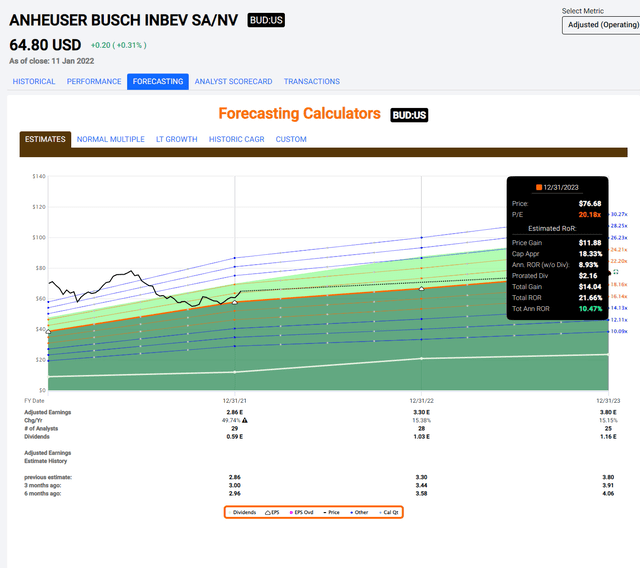Image resolution: width=640 pixels, height=568 pixels.
Task: Click EPS triangle marker at chart start
Action: (x=49, y=332)
